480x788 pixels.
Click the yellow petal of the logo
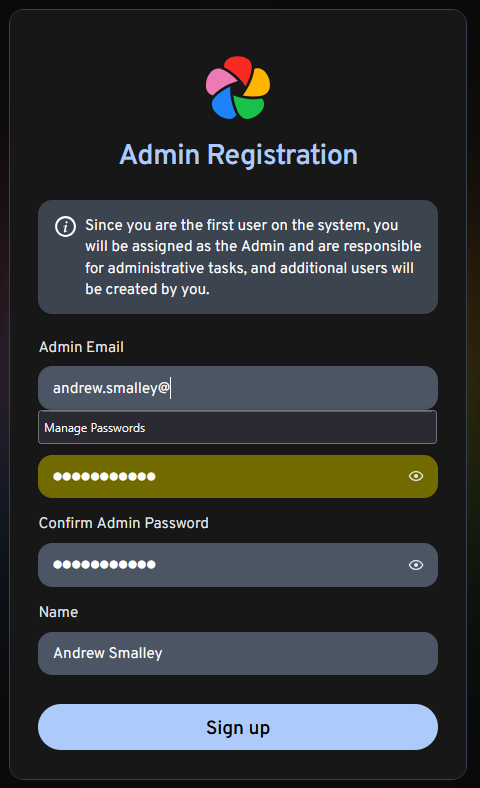tap(257, 83)
